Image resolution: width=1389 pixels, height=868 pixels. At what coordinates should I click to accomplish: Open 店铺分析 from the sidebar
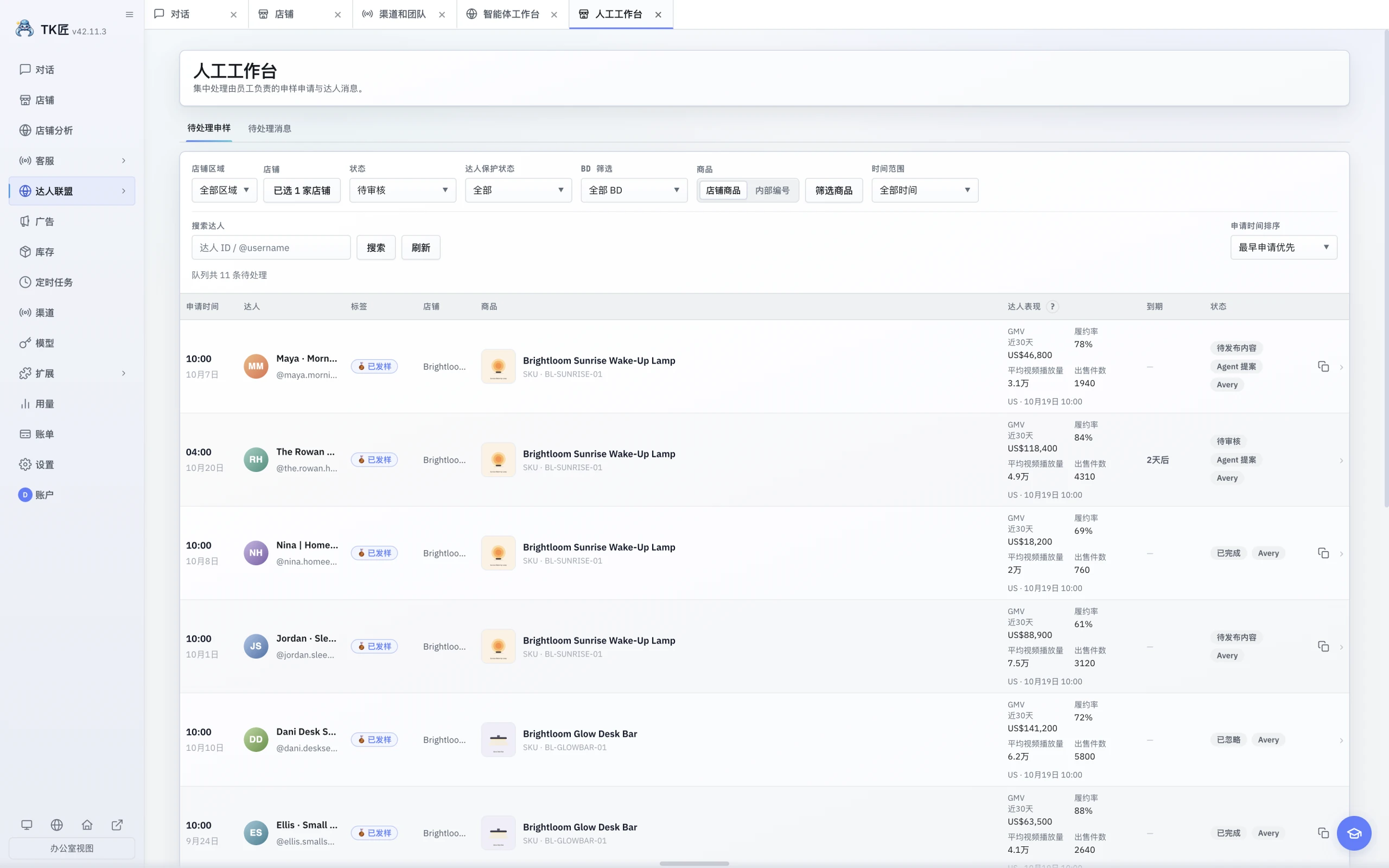point(72,130)
